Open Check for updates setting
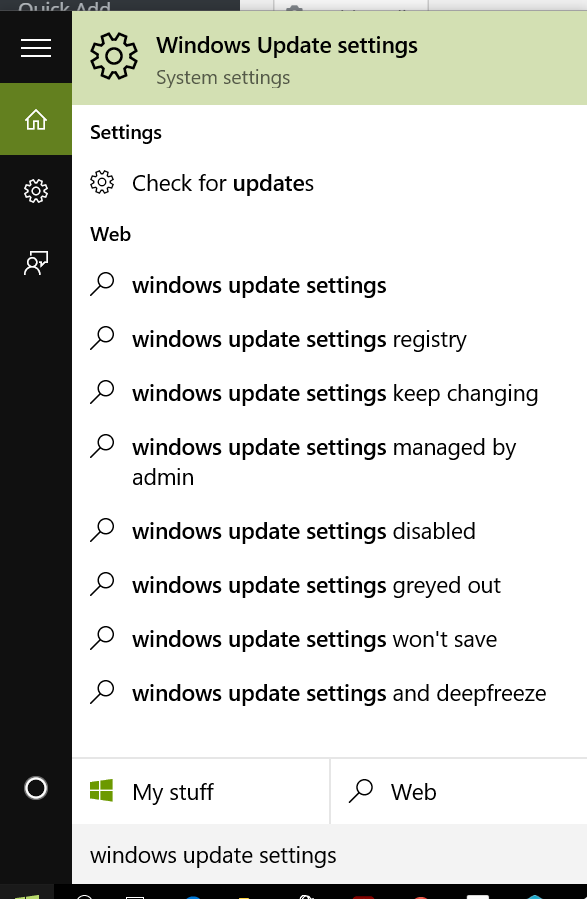587x899 pixels. [x=330, y=183]
